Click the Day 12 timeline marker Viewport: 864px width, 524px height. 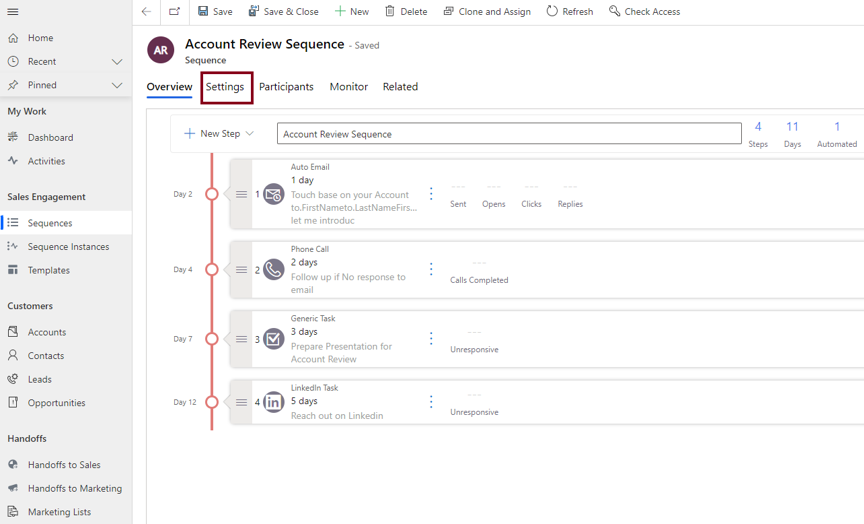[212, 402]
